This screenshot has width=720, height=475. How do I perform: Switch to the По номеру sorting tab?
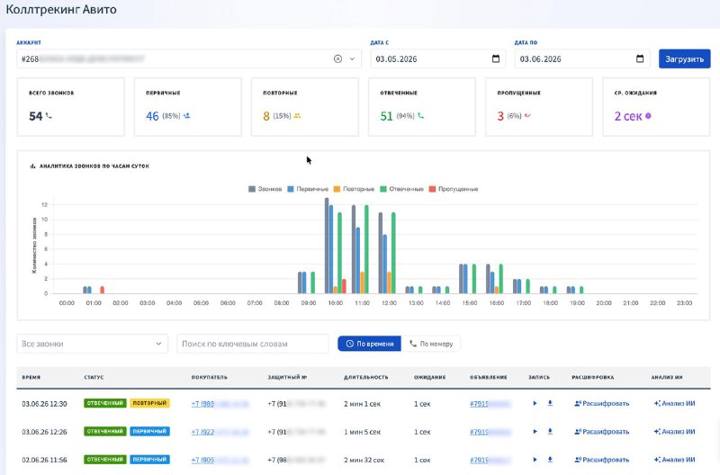click(x=431, y=344)
